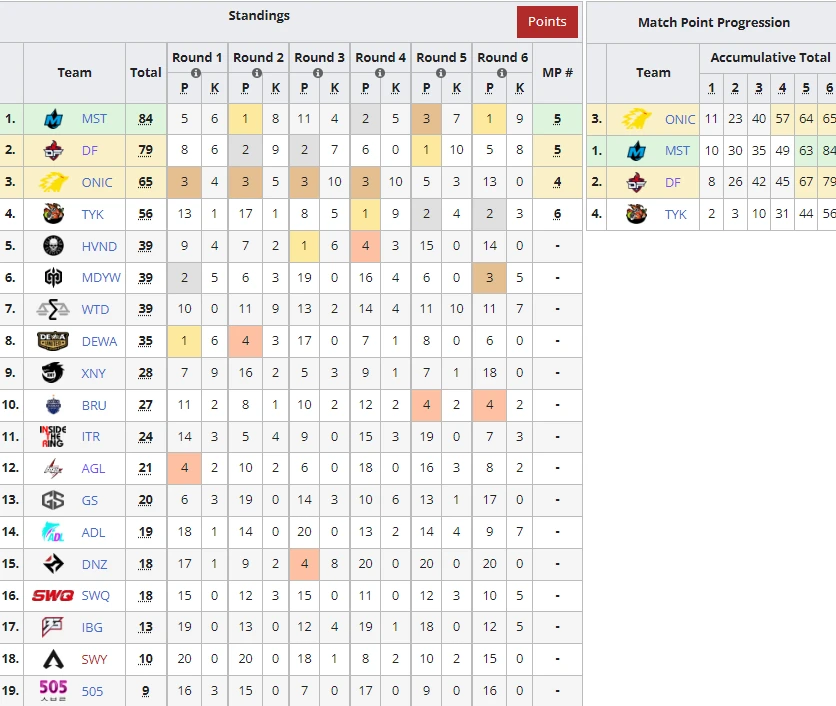Click the Total column header in Standings
This screenshot has width=836, height=706.
[x=146, y=72]
